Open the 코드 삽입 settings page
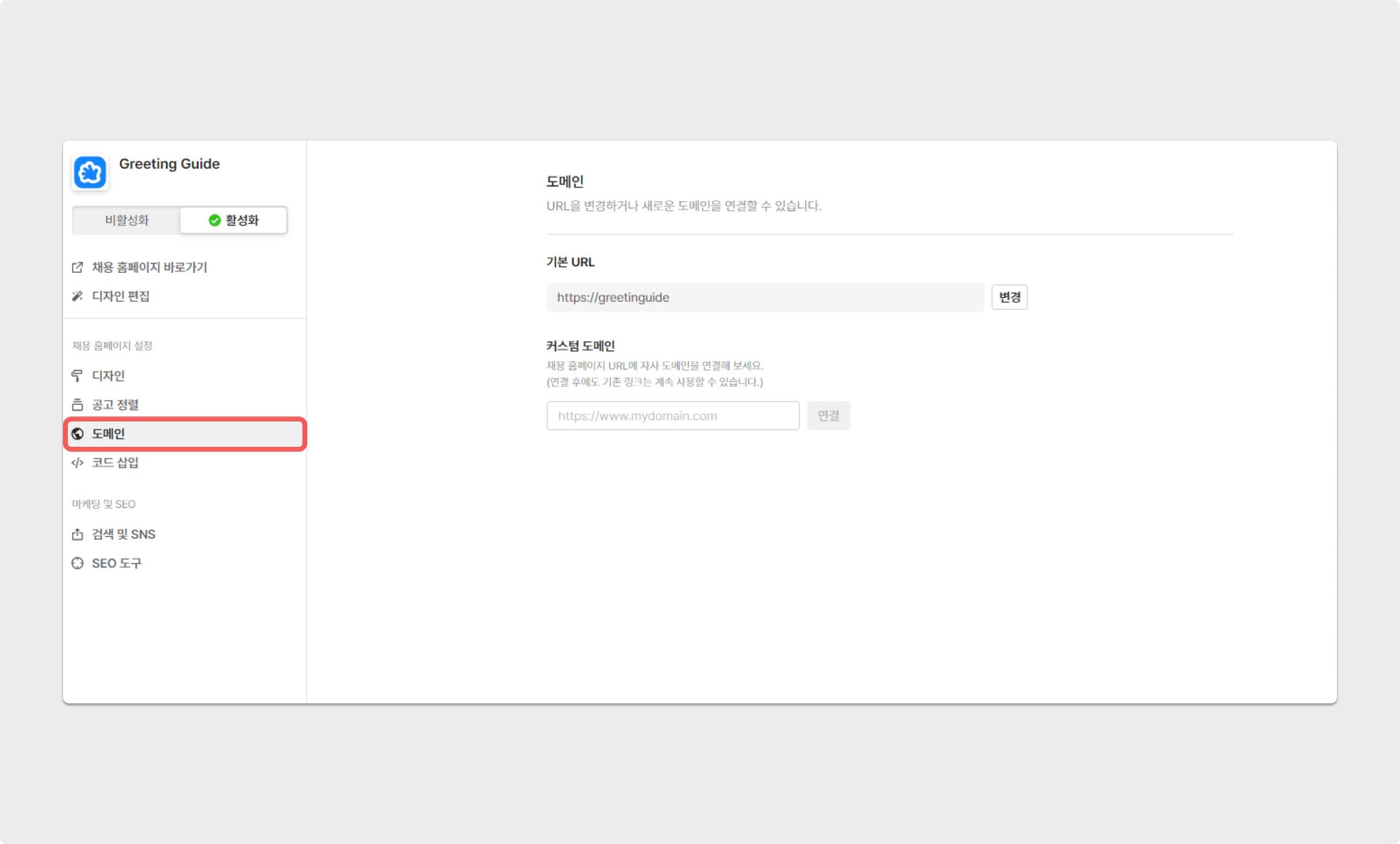Image resolution: width=1400 pixels, height=844 pixels. (x=115, y=463)
